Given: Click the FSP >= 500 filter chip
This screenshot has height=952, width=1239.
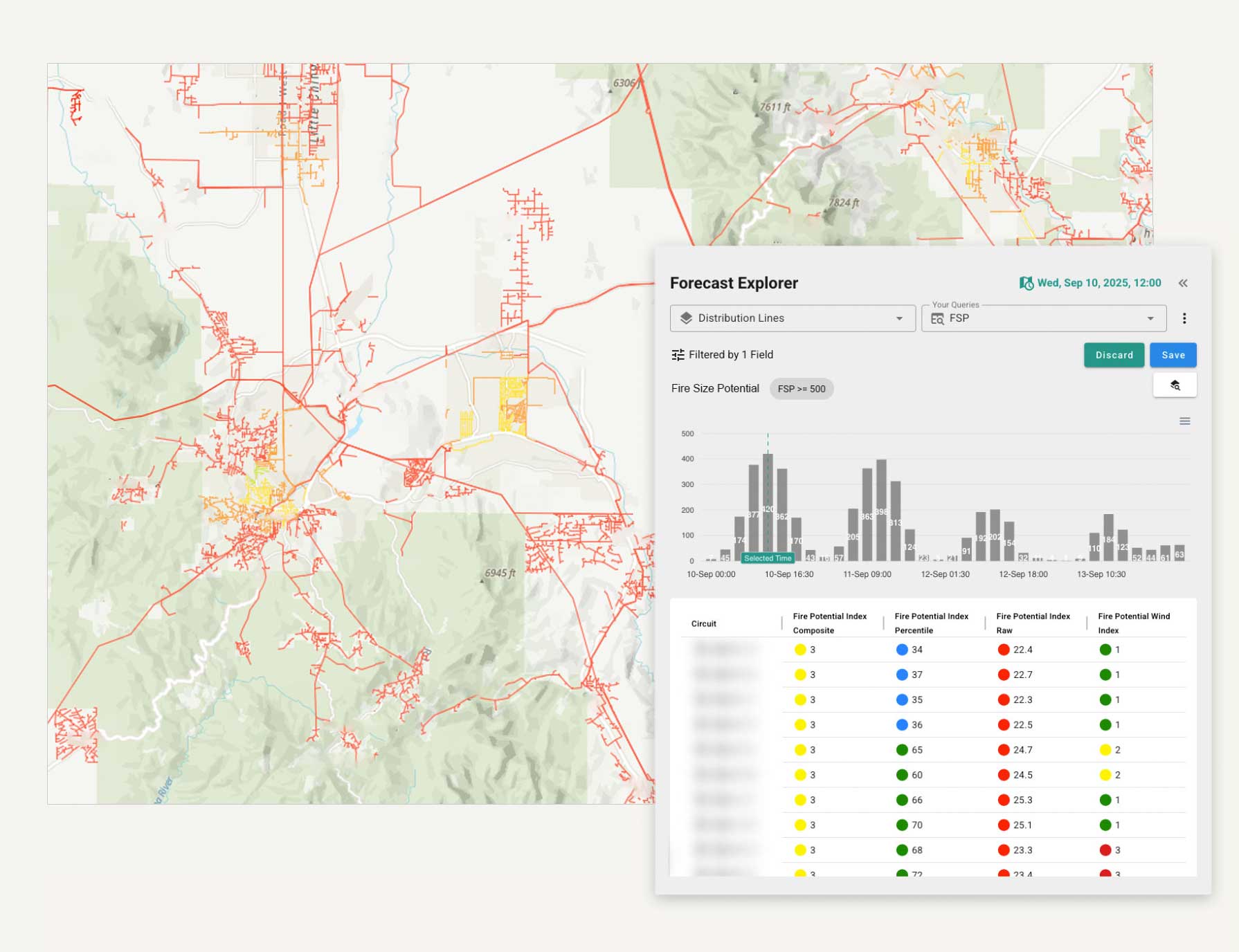Looking at the screenshot, I should pyautogui.click(x=801, y=388).
